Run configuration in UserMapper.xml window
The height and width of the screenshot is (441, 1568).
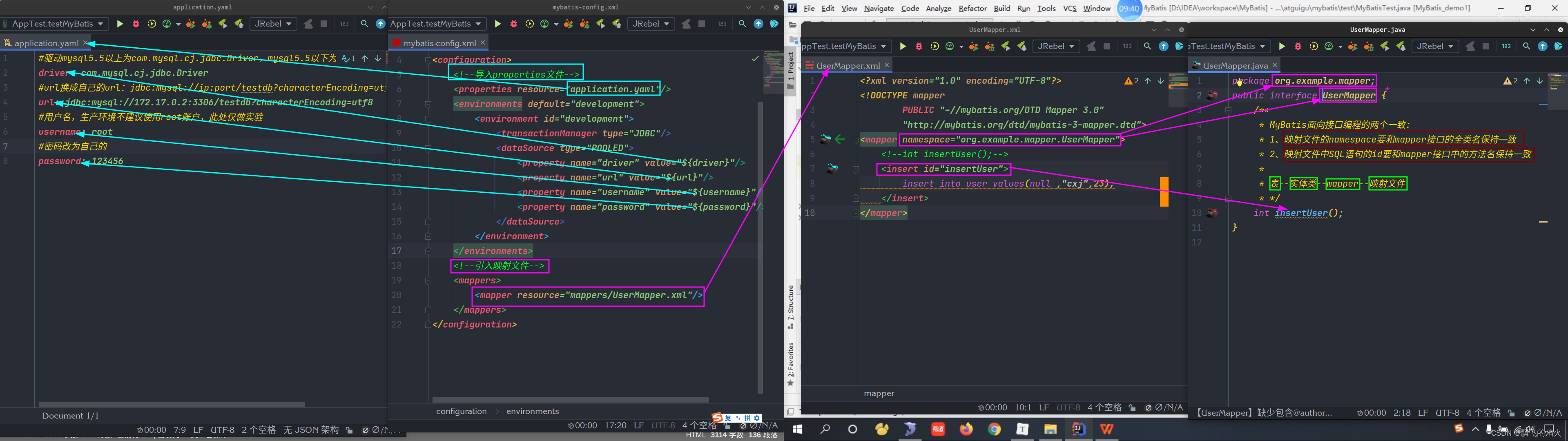[x=903, y=46]
